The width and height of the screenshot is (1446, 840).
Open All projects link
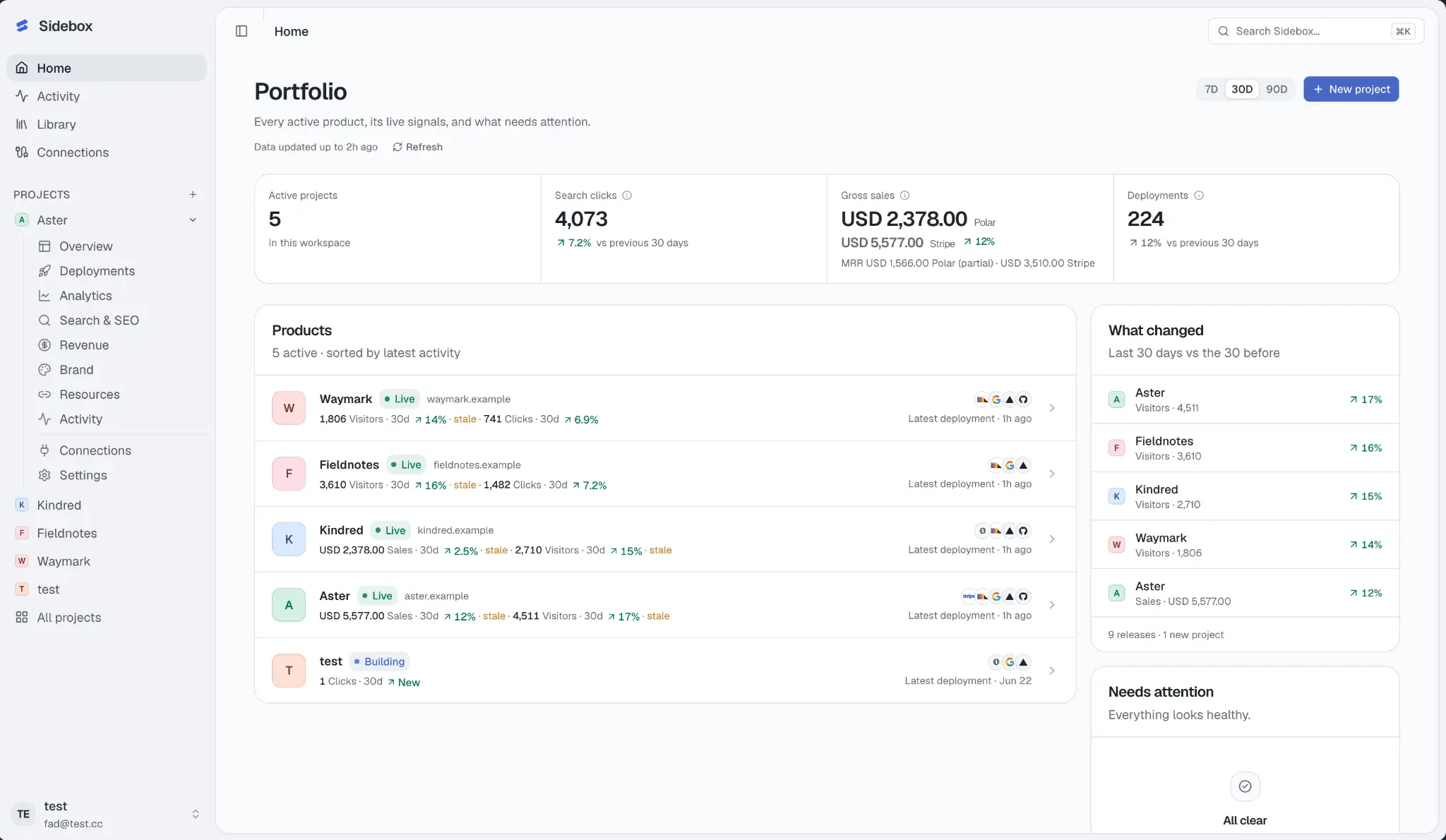[x=107, y=618]
